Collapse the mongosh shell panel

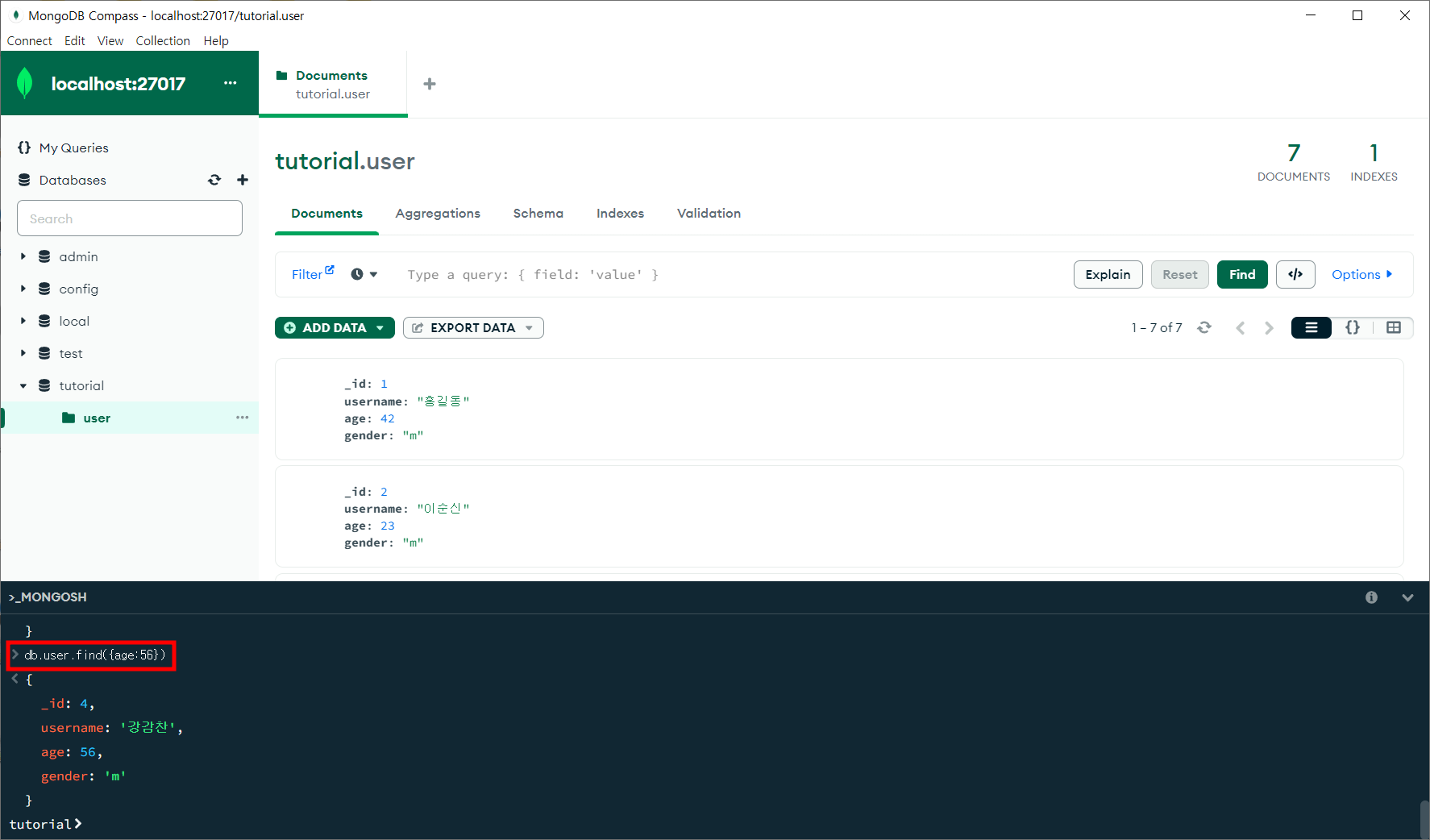coord(1407,597)
